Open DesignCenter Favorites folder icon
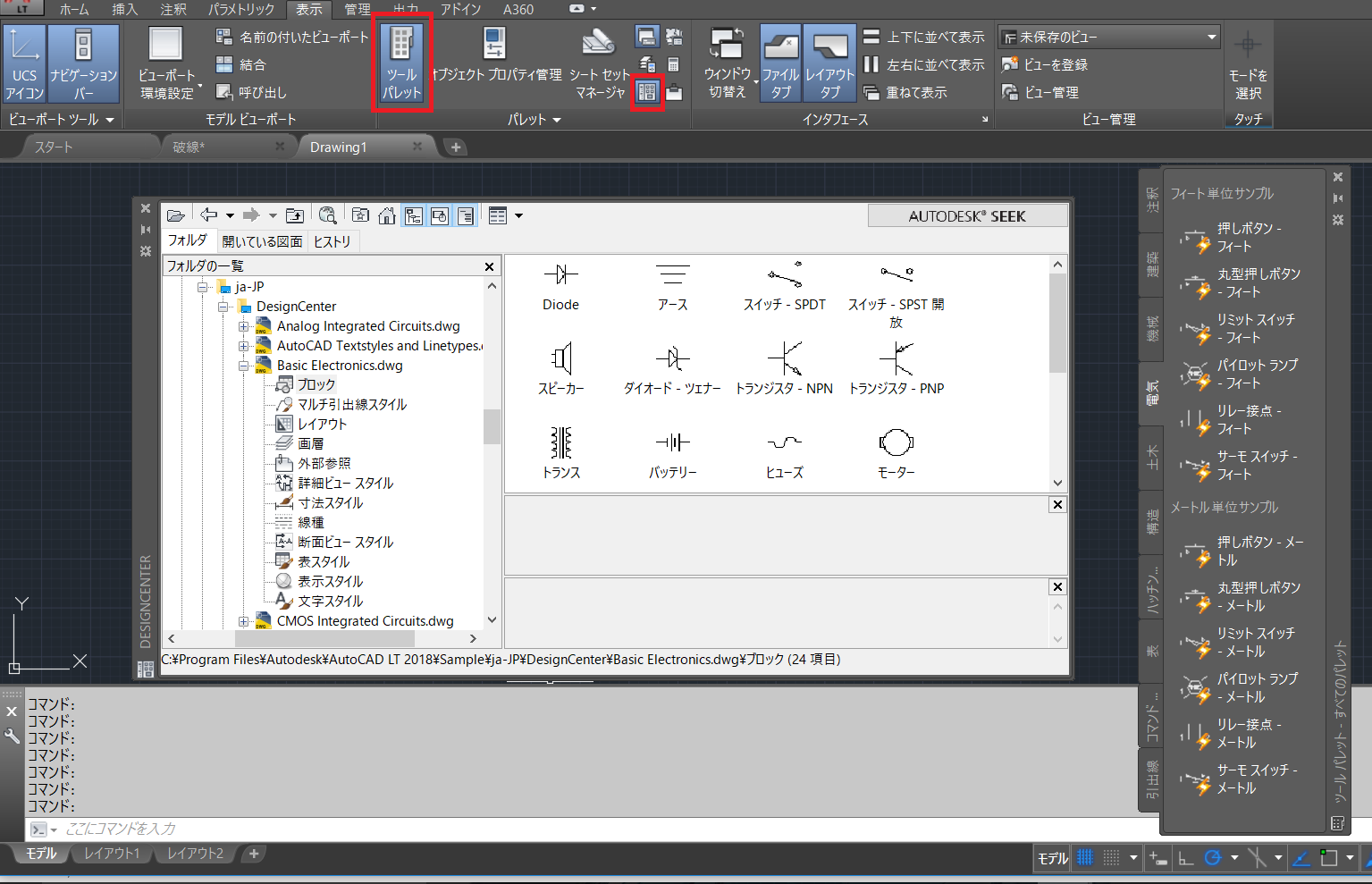This screenshot has width=1372, height=884. [x=360, y=215]
